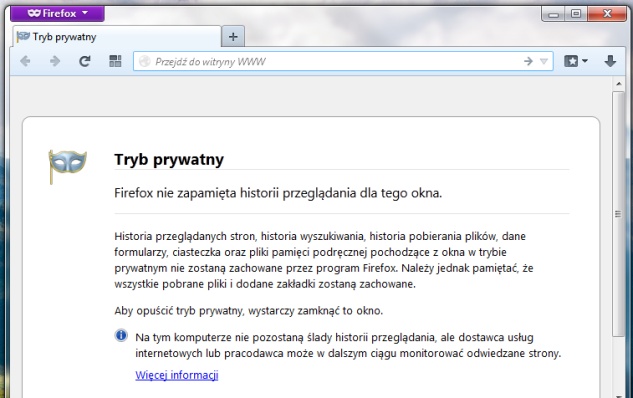Follow the Więcej informacji link
Viewport: 633px width, 398px height.
point(177,375)
